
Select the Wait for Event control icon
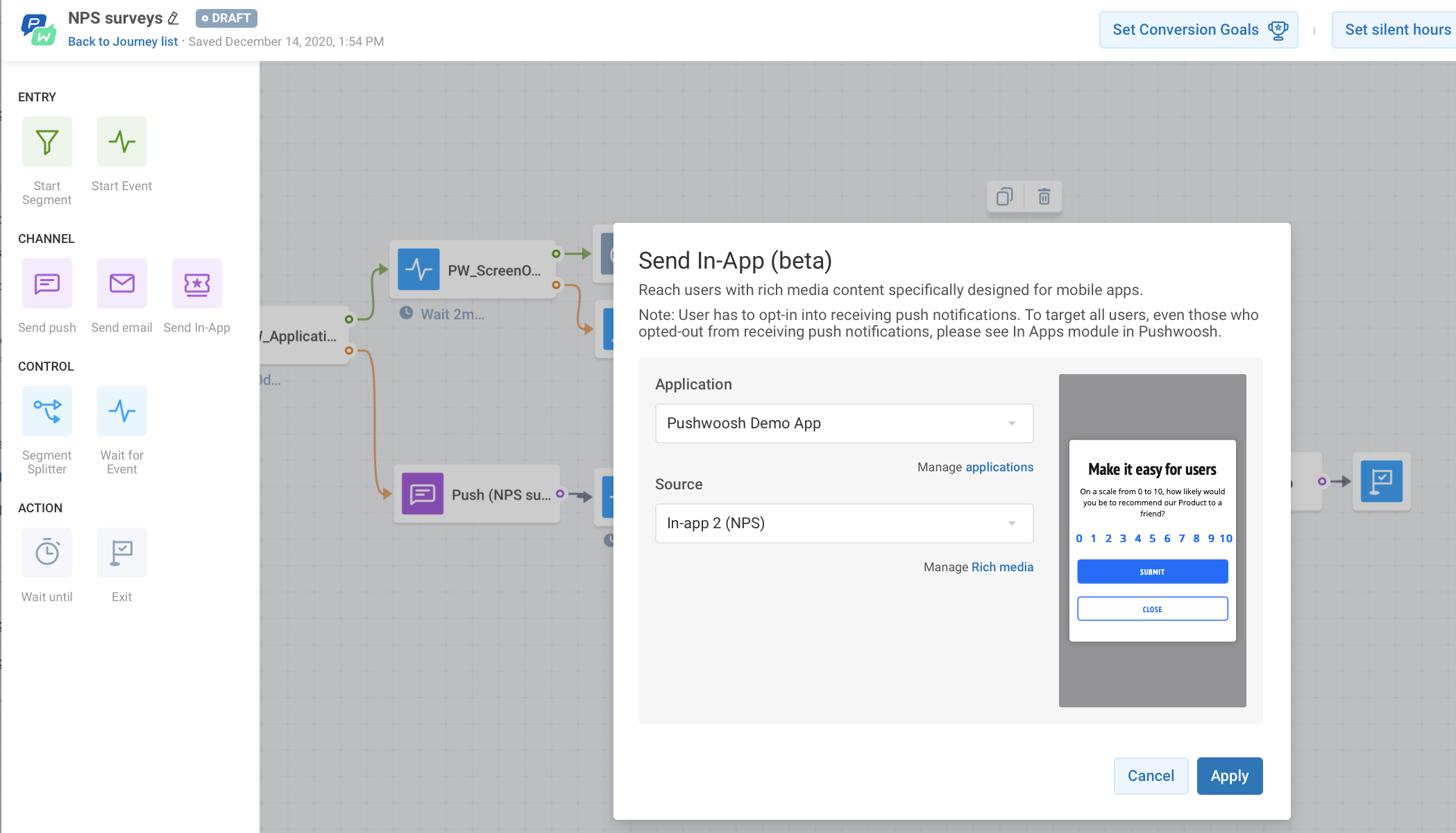[122, 411]
